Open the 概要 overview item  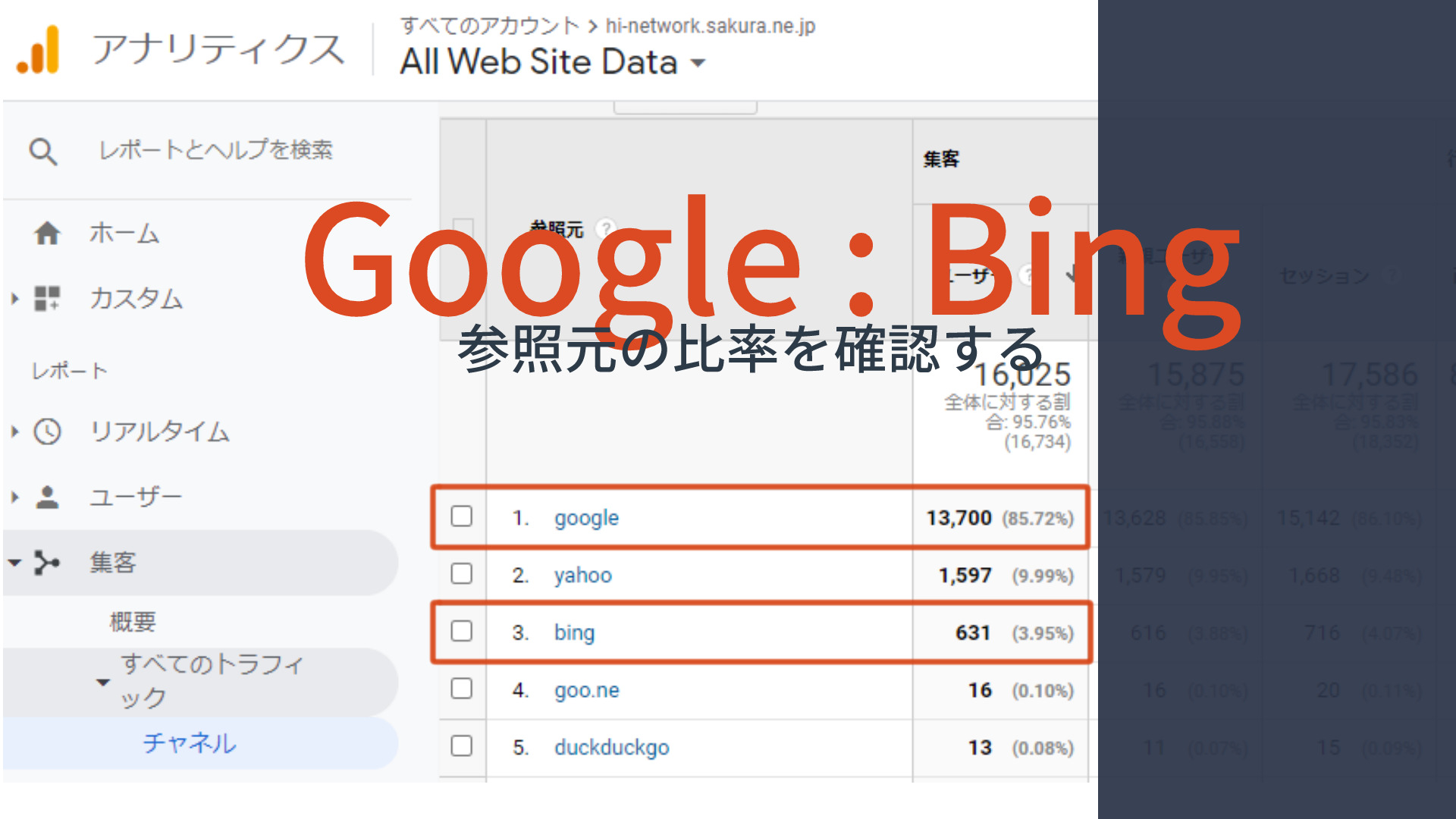click(x=133, y=622)
